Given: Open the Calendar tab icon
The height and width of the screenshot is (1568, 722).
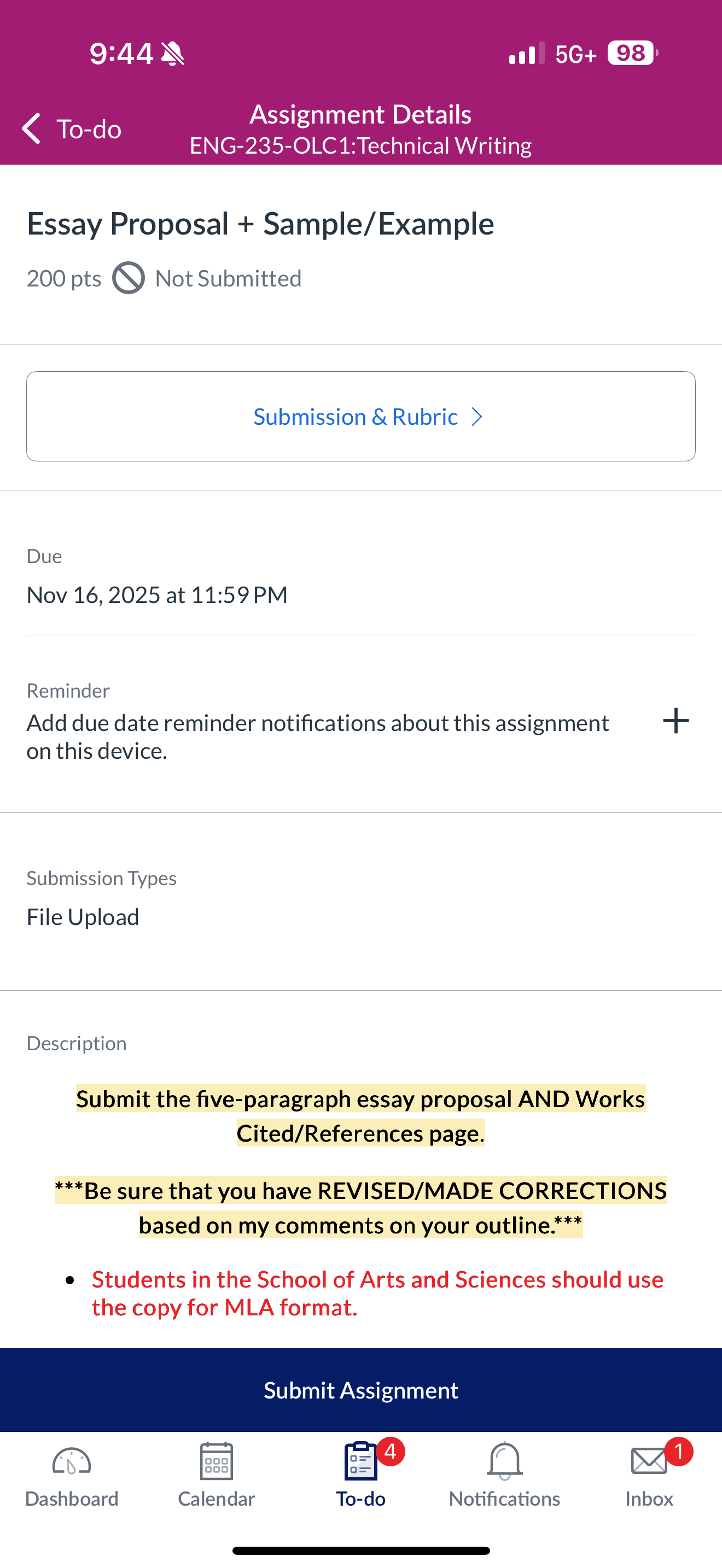Looking at the screenshot, I should pyautogui.click(x=216, y=1461).
